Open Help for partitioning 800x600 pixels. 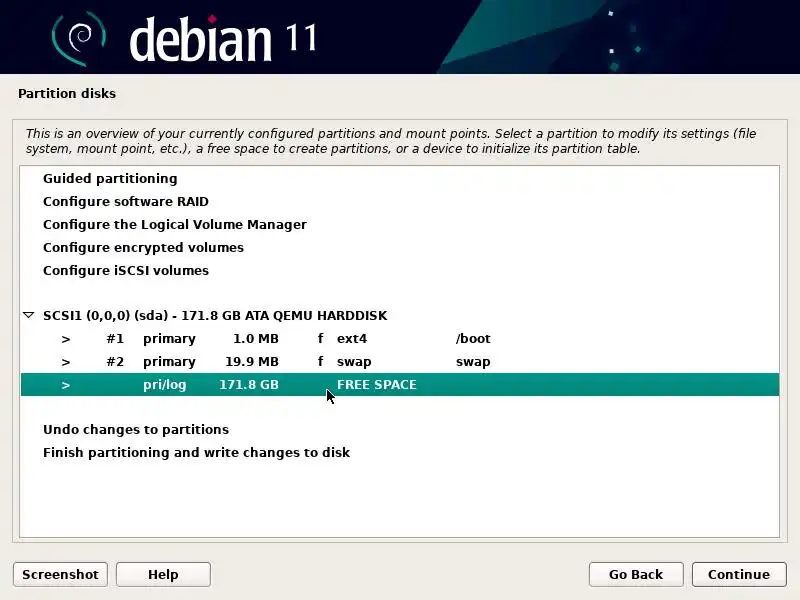(163, 574)
